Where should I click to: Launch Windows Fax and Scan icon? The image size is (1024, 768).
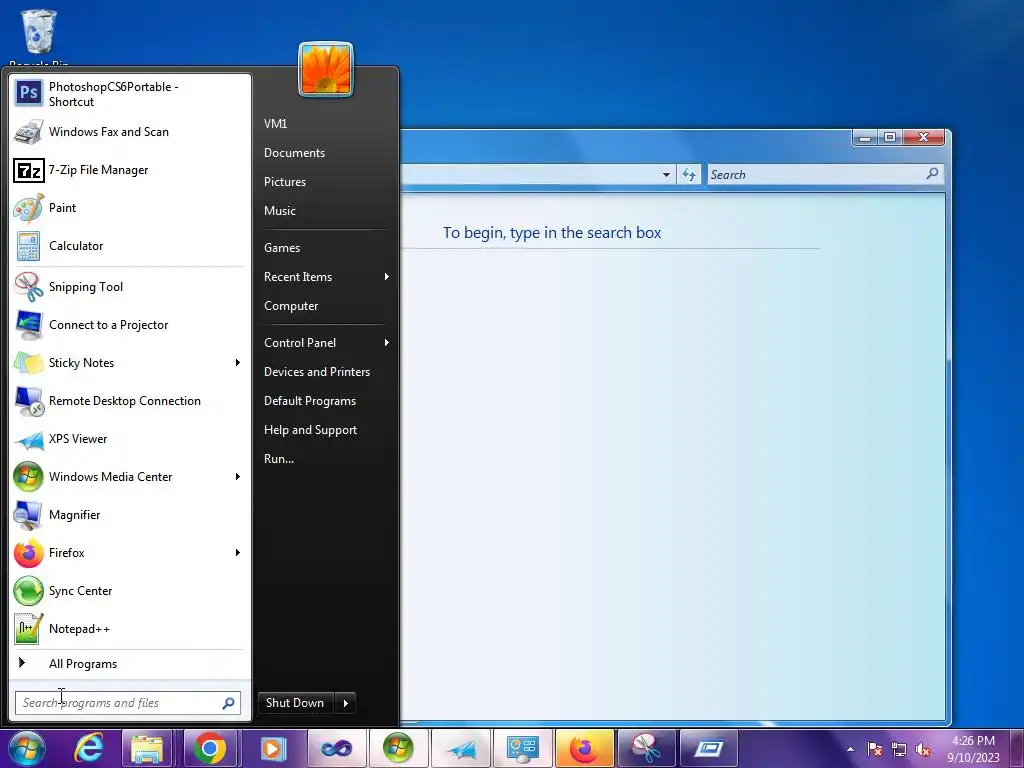29,132
